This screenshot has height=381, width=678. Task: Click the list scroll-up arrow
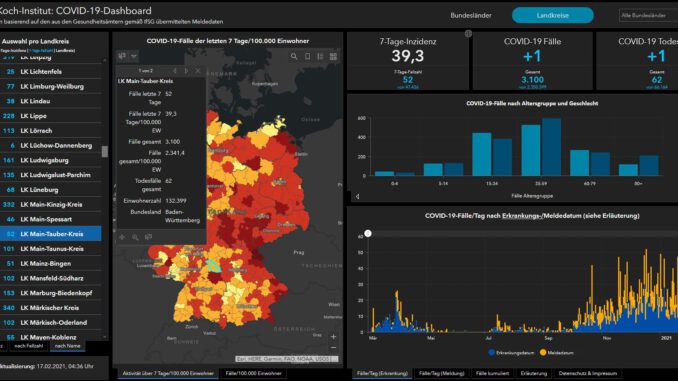[105, 60]
